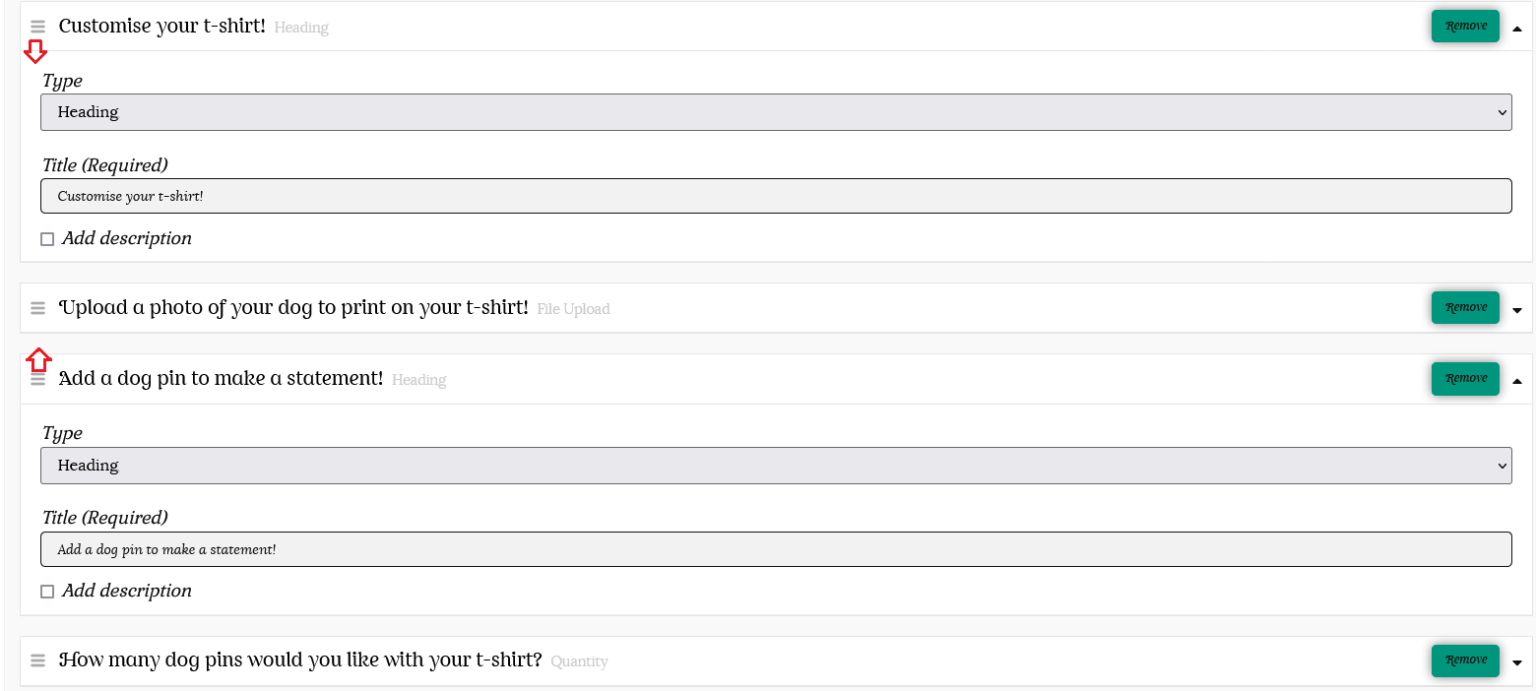Screen dimensions: 1536x691
Task: Focus the Title field containing Customise your t-shirt!
Action: click(x=775, y=196)
